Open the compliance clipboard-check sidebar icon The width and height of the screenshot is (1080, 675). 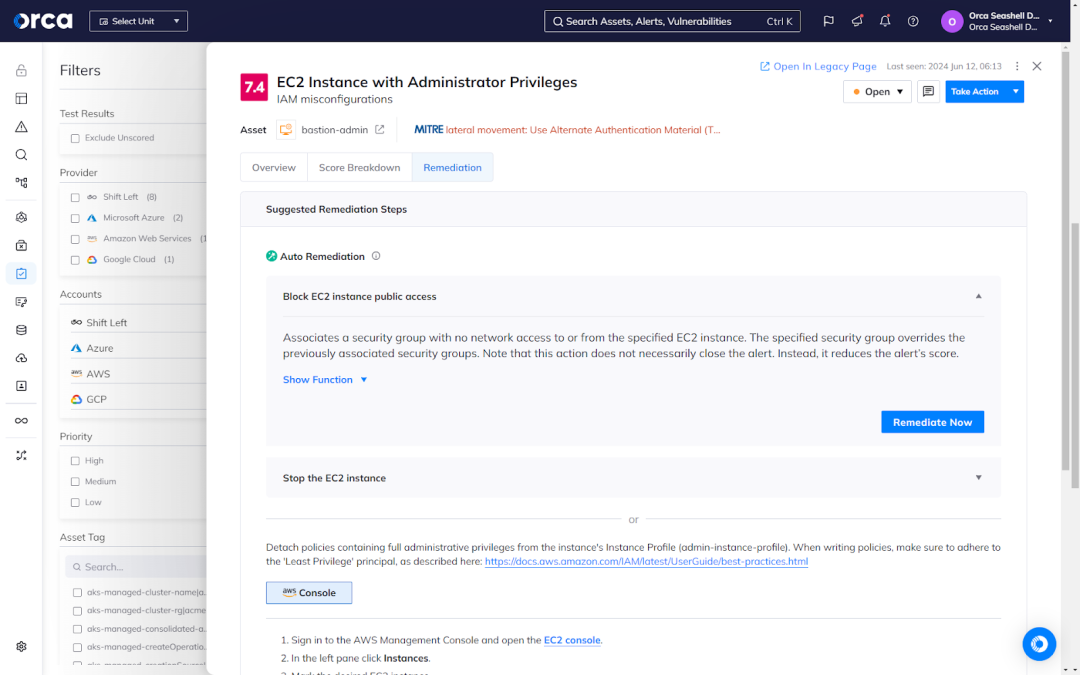pos(21,273)
